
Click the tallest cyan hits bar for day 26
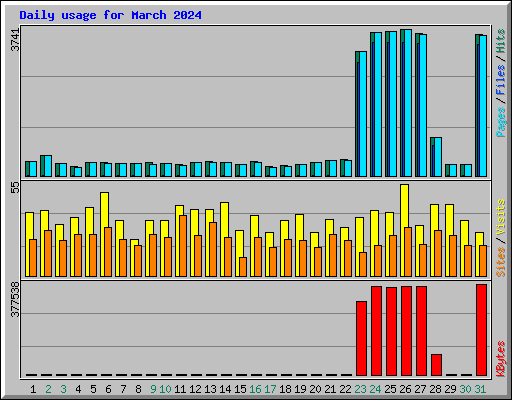coord(408,103)
